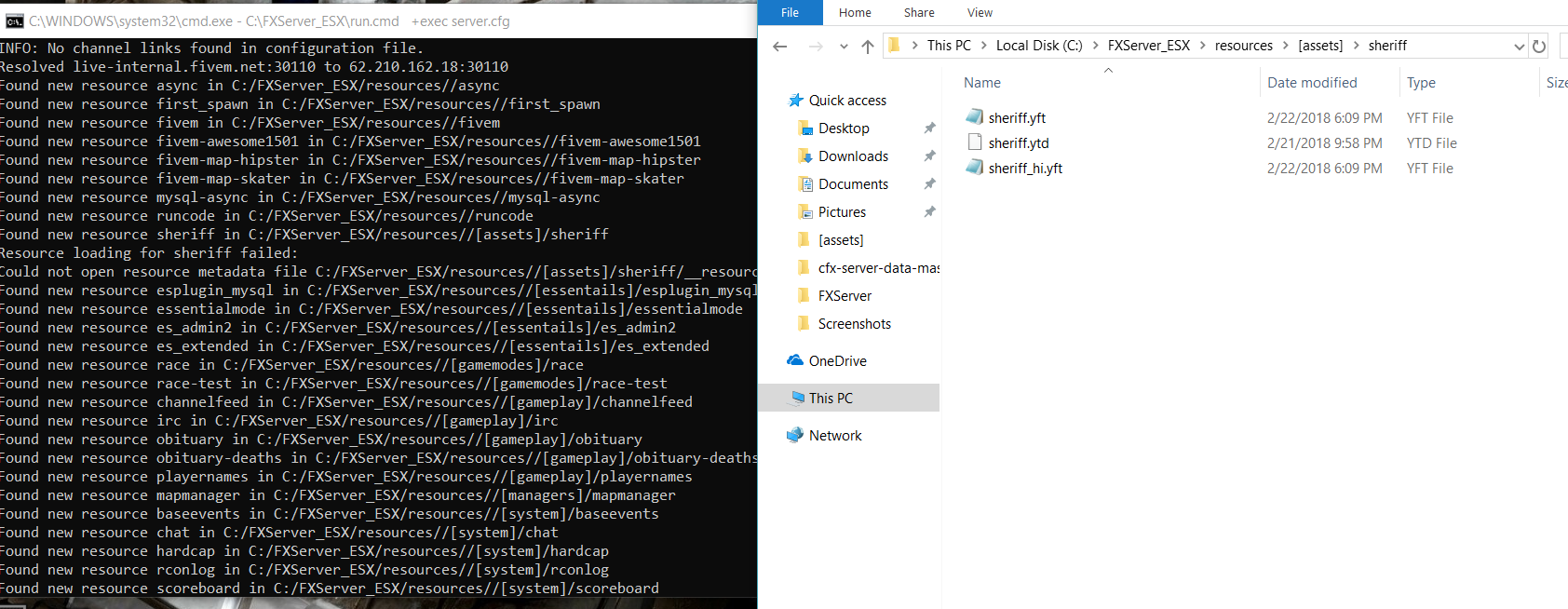Click the pin icon beside Documents
The height and width of the screenshot is (609, 1568).
click(x=929, y=183)
